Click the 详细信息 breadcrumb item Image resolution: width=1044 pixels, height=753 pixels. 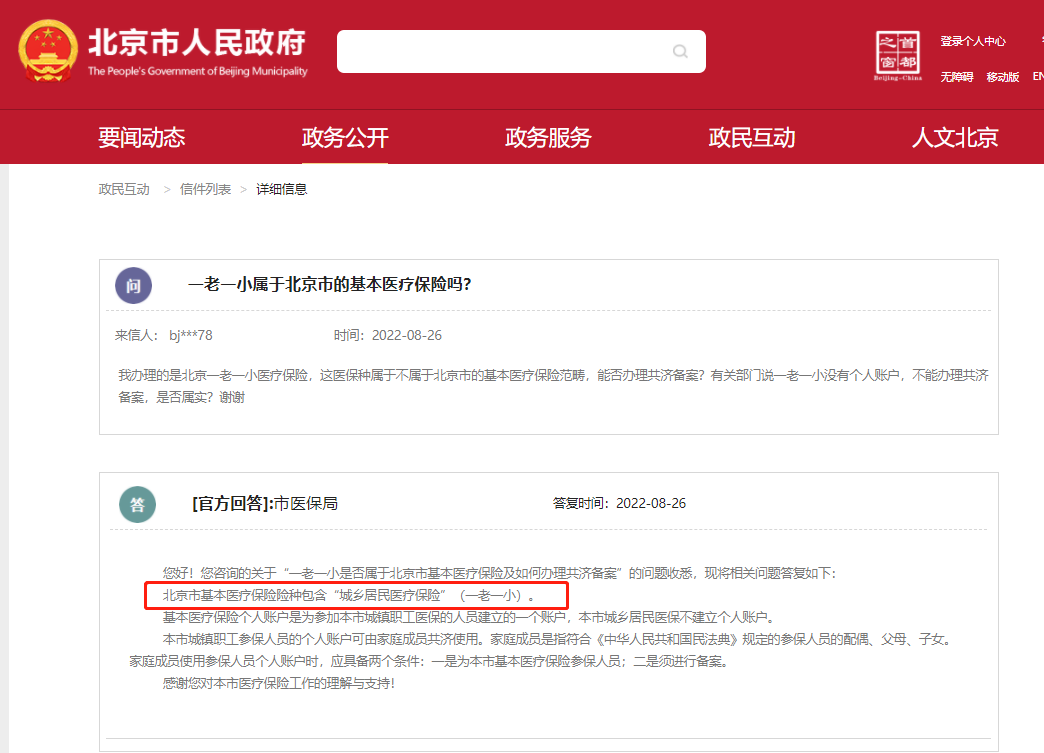click(x=281, y=189)
